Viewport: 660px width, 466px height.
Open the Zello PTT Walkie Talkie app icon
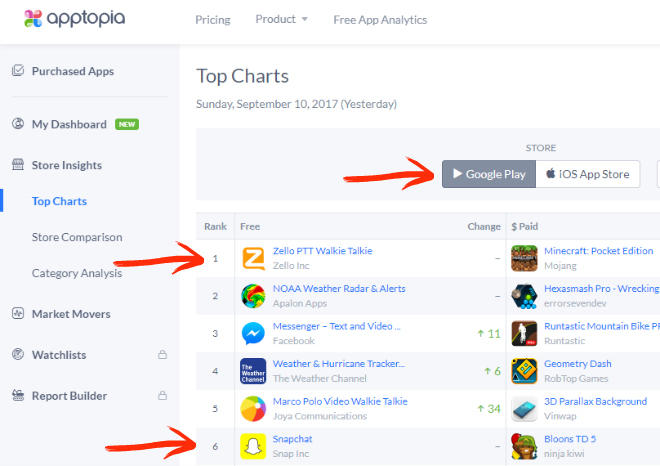pos(254,258)
